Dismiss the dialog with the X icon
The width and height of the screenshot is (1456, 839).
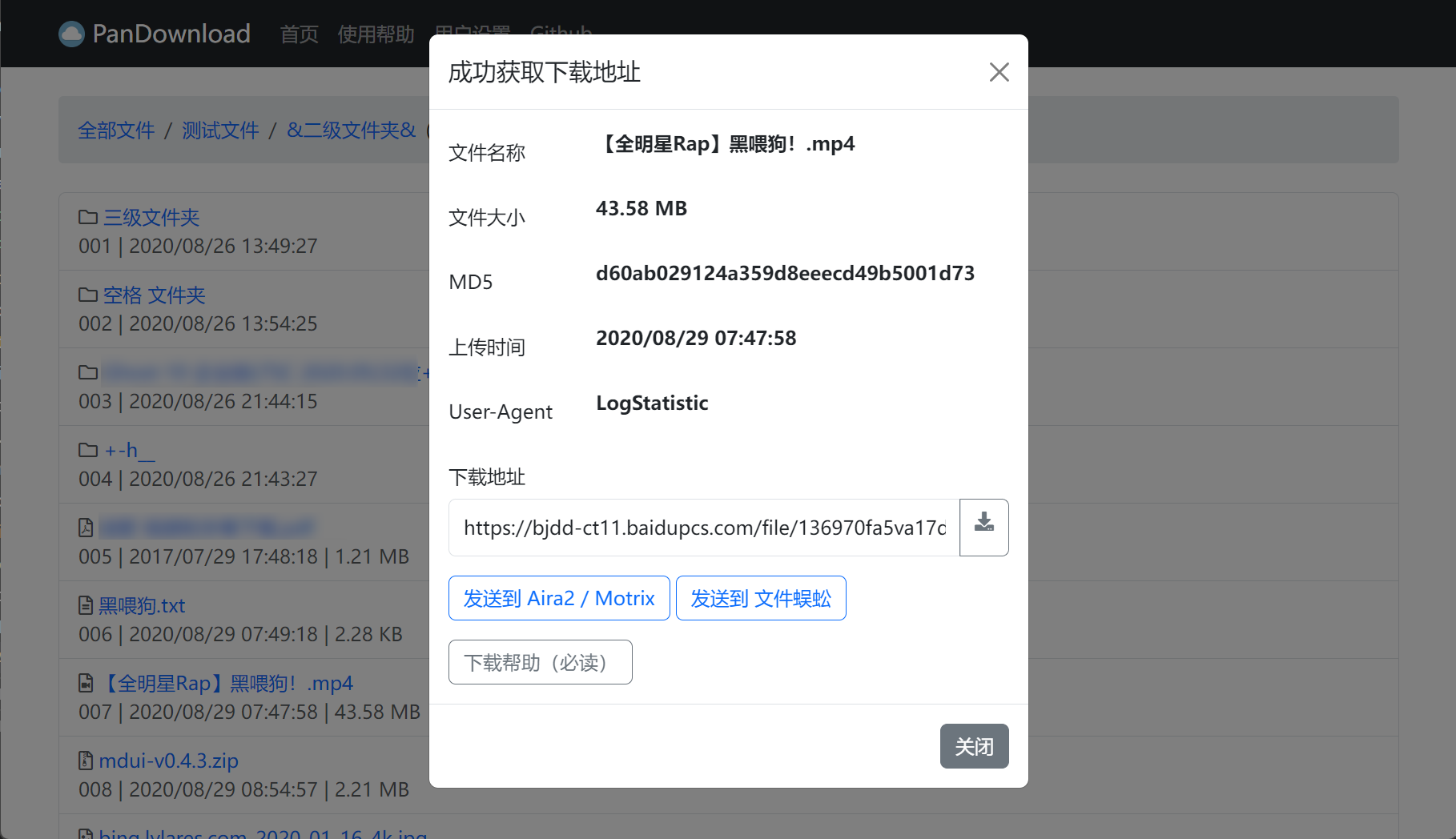(x=999, y=71)
